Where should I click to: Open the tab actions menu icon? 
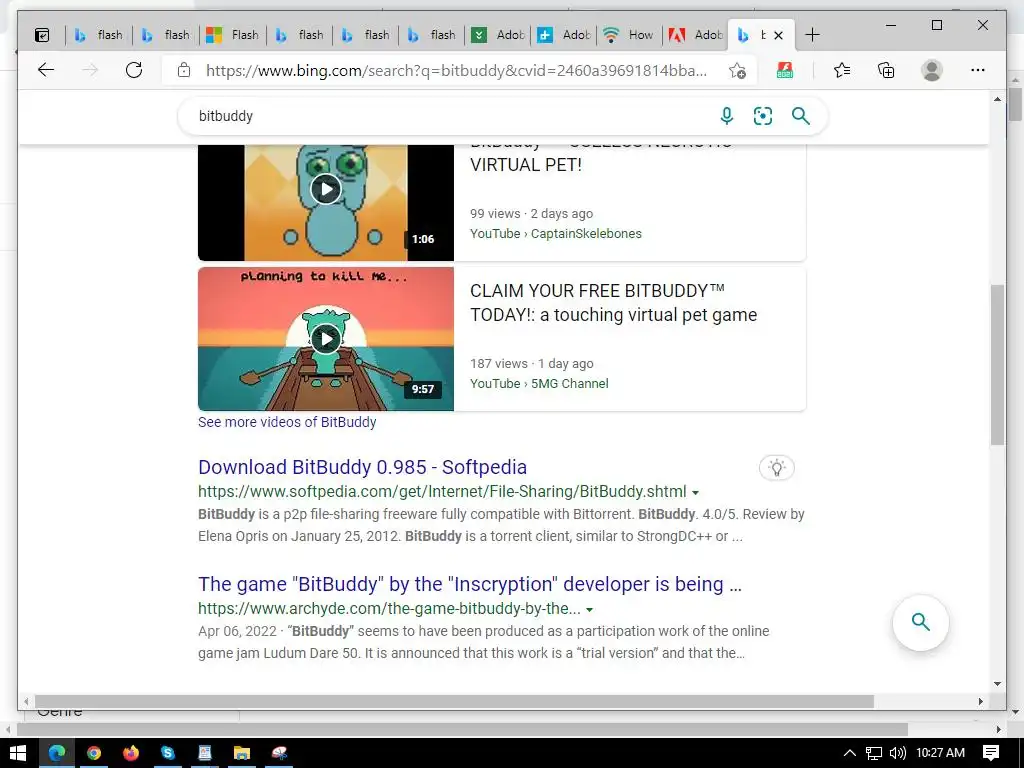(42, 35)
